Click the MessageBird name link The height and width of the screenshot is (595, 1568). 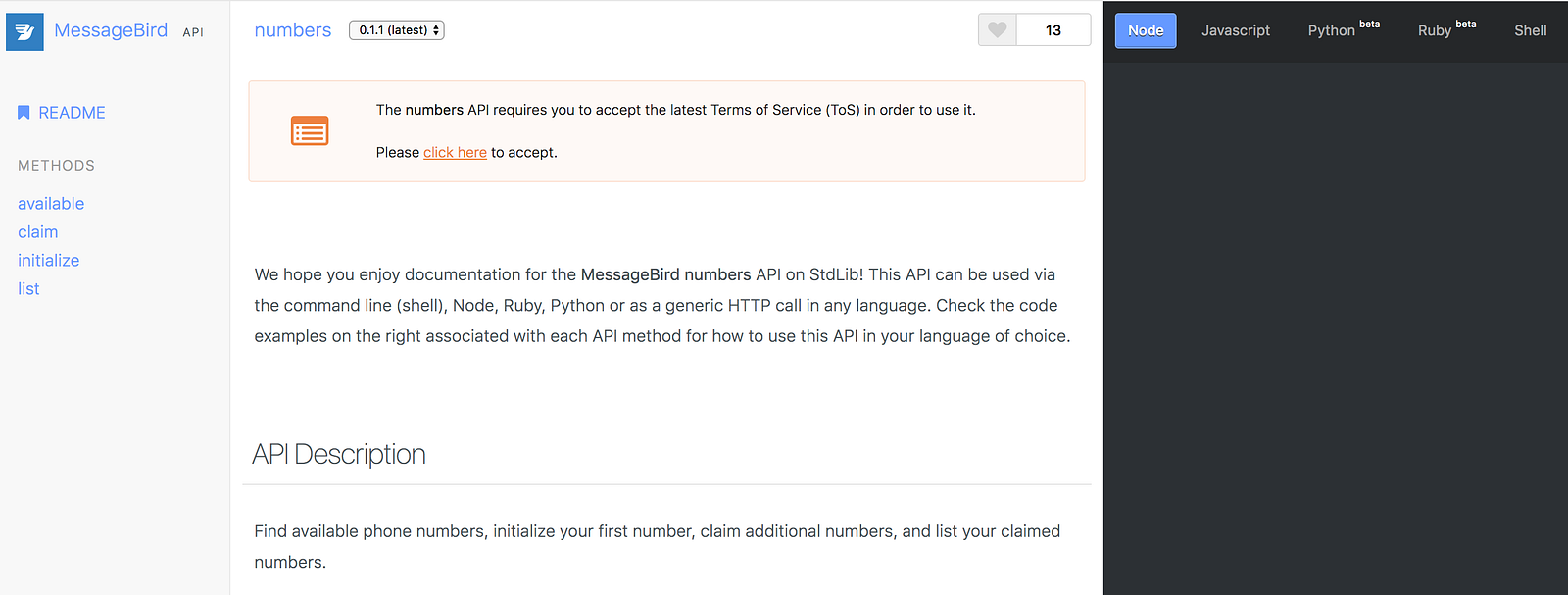tap(111, 30)
